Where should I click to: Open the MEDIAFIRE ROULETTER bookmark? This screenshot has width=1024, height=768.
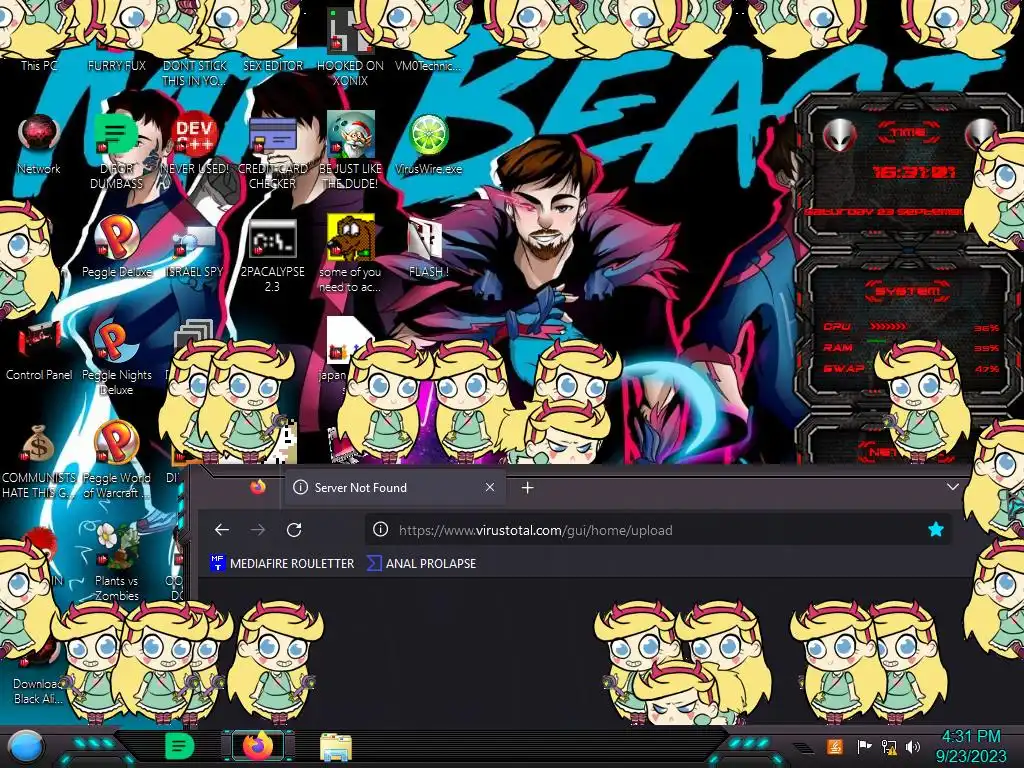coord(282,563)
